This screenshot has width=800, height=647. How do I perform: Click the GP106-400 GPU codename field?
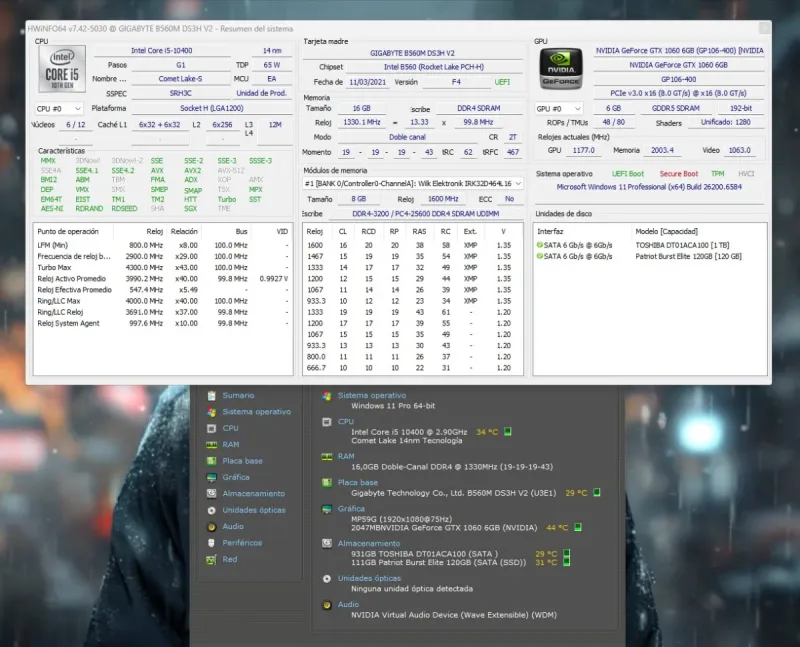[x=679, y=80]
